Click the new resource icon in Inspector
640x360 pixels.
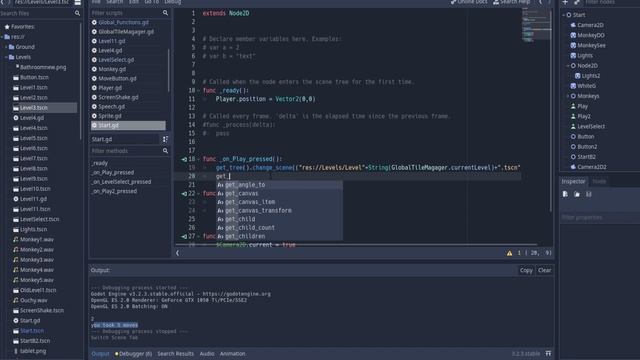pos(565,194)
